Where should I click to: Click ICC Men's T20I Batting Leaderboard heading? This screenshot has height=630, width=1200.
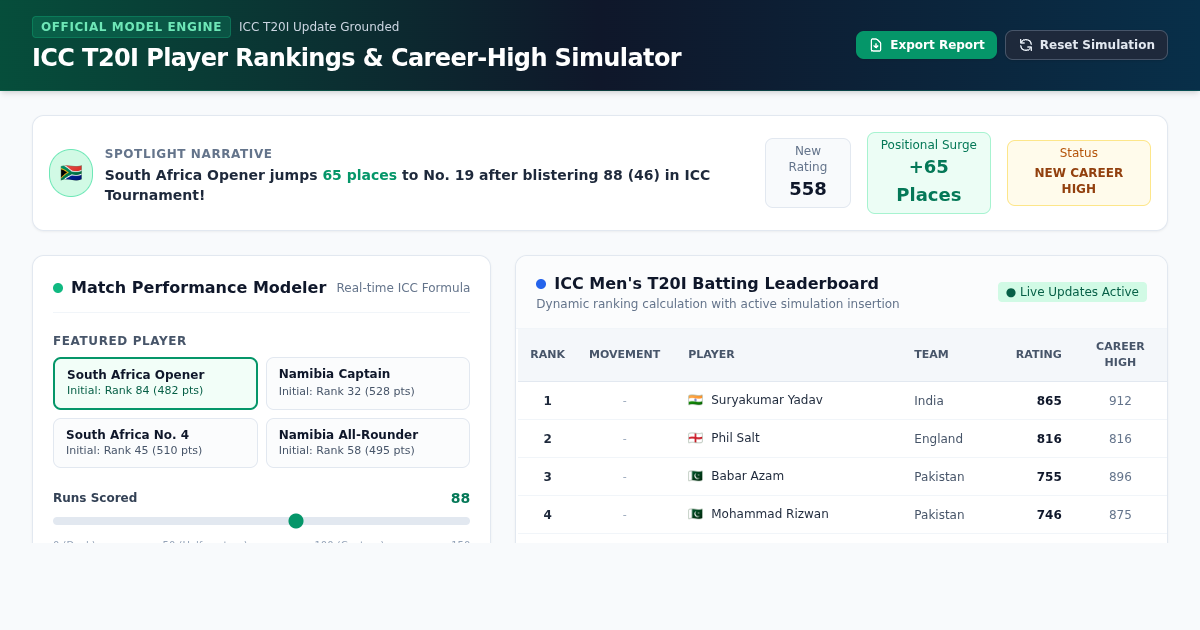point(716,284)
